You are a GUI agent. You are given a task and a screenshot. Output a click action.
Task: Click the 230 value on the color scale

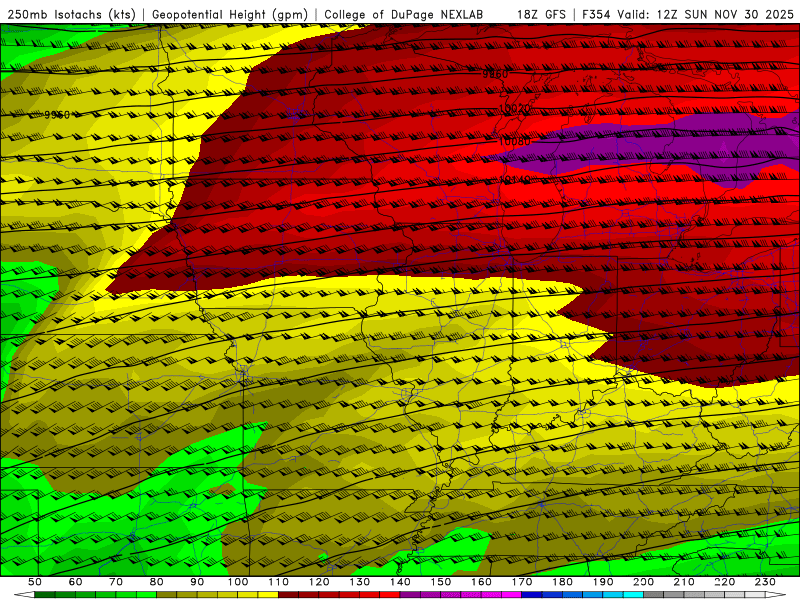[765, 582]
